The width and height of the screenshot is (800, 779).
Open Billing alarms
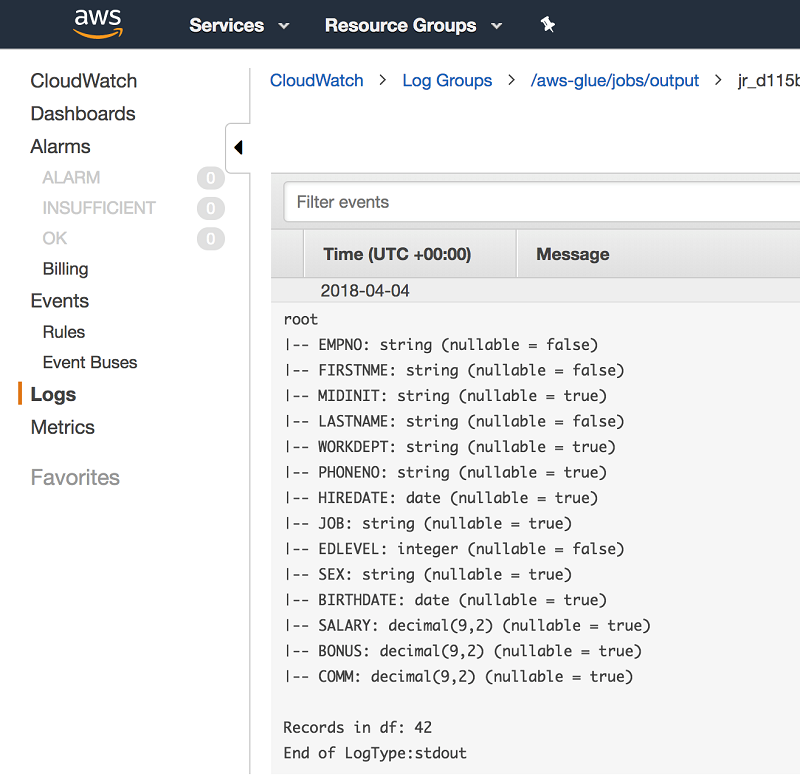pos(66,269)
